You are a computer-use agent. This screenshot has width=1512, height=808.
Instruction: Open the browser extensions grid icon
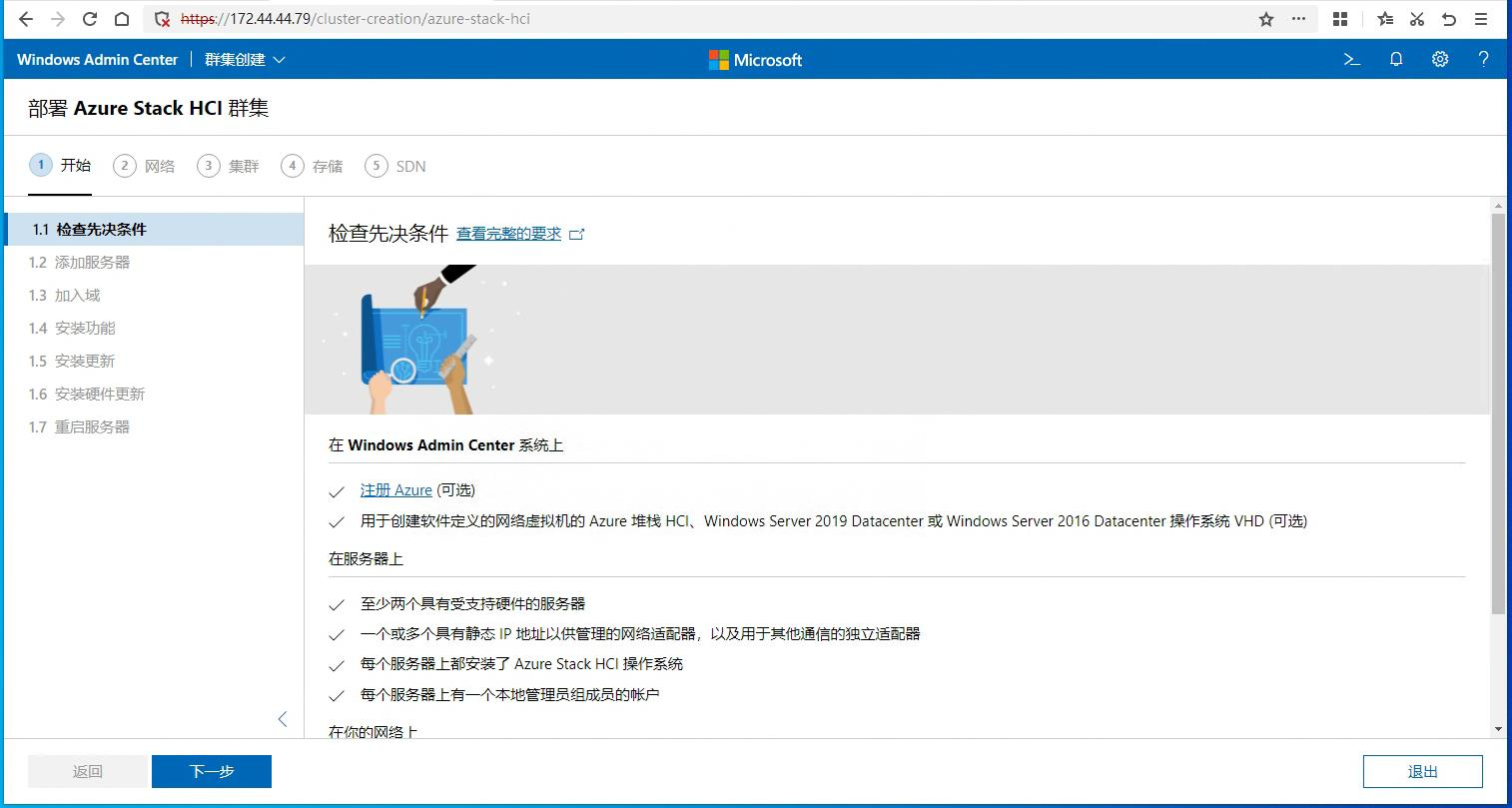coord(1340,19)
